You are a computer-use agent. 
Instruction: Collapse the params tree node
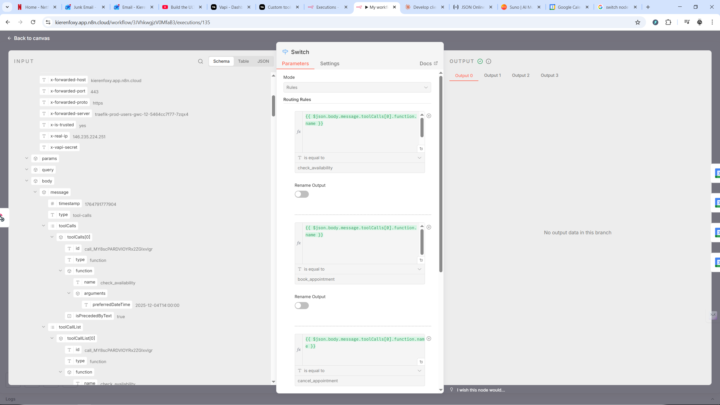(x=27, y=158)
